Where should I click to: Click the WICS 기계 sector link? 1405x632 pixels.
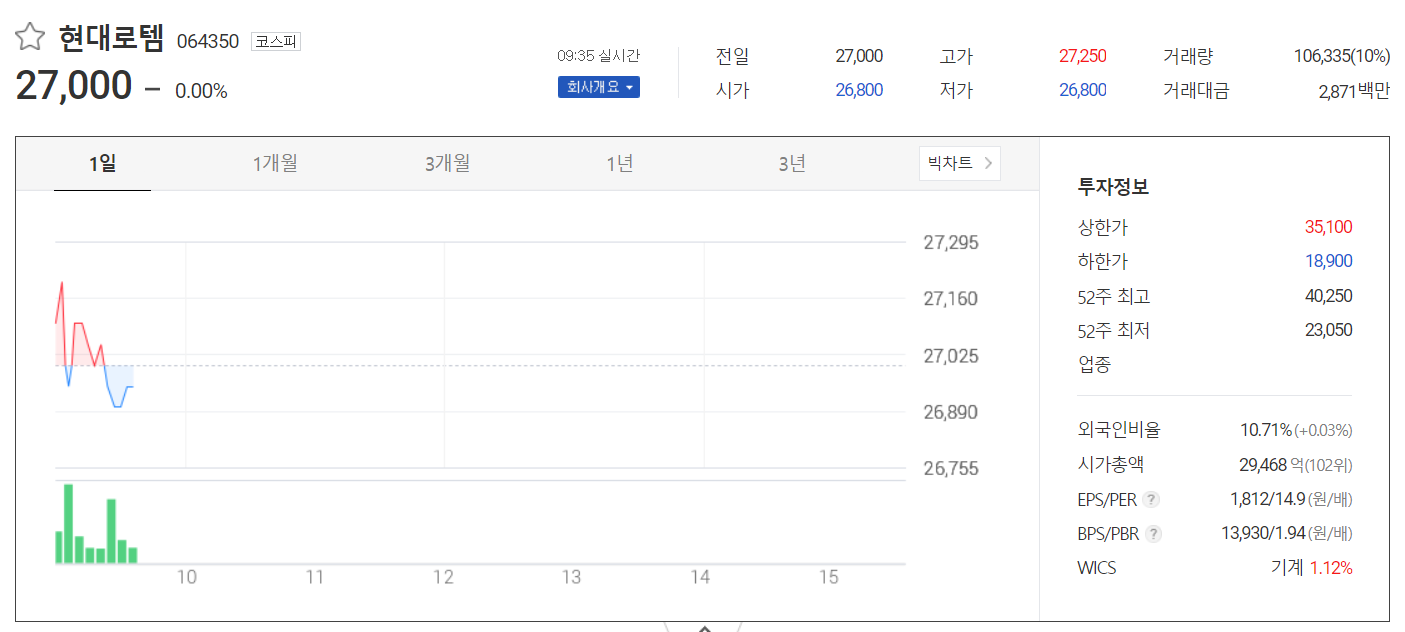coord(1287,568)
